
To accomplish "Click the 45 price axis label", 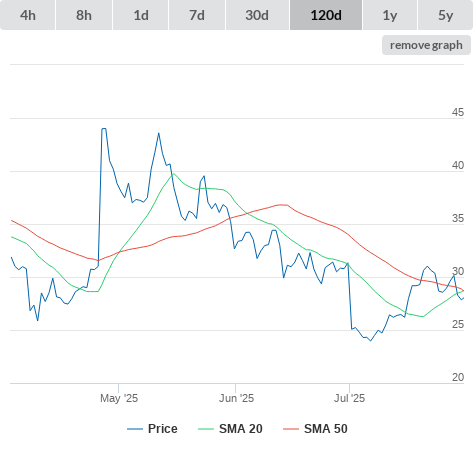I will point(458,112).
